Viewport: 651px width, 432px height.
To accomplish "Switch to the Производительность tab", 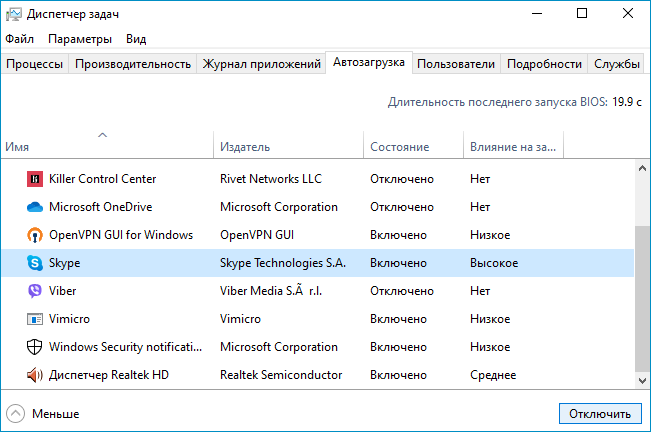I will pyautogui.click(x=133, y=64).
